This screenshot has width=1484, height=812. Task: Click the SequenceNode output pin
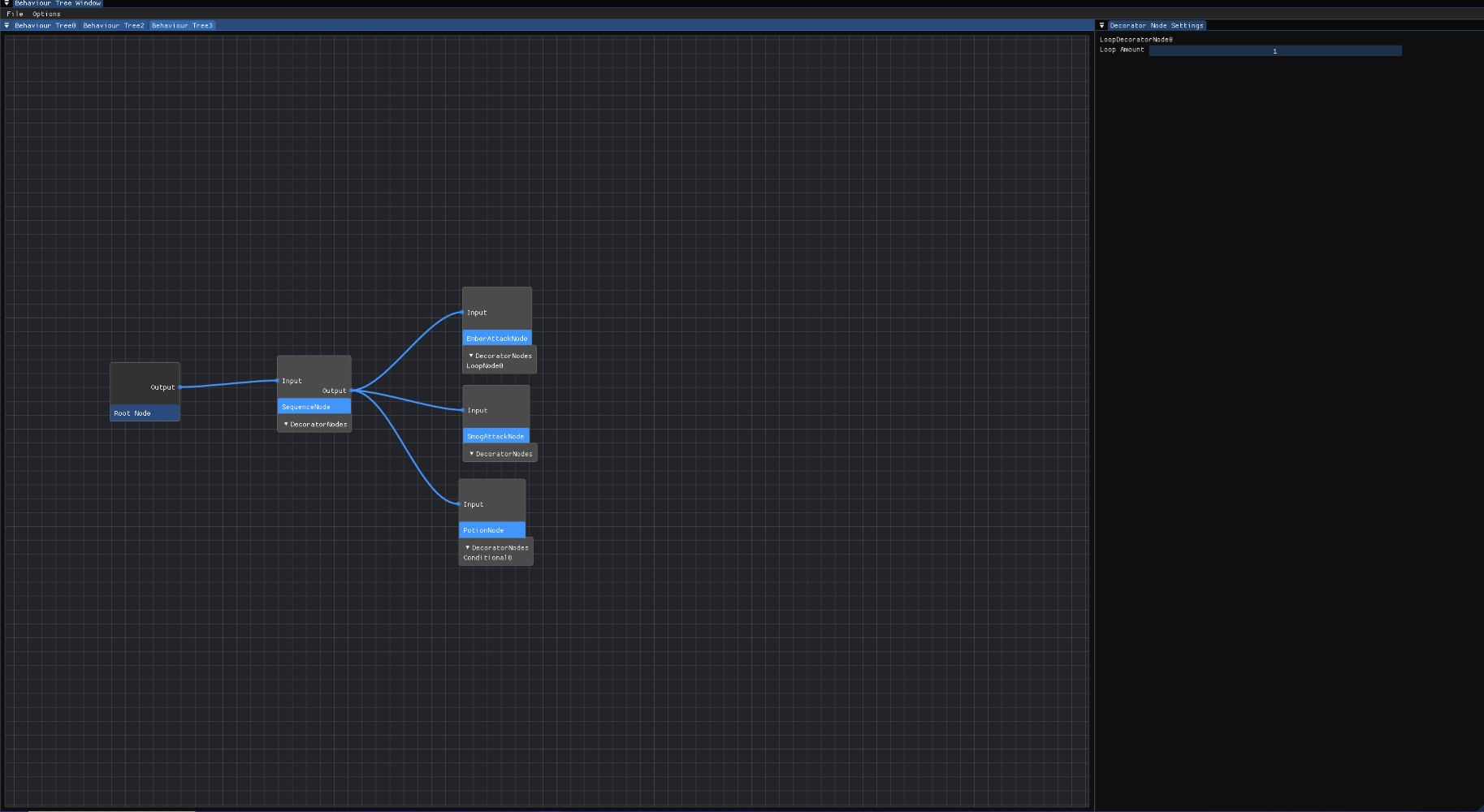pos(351,391)
